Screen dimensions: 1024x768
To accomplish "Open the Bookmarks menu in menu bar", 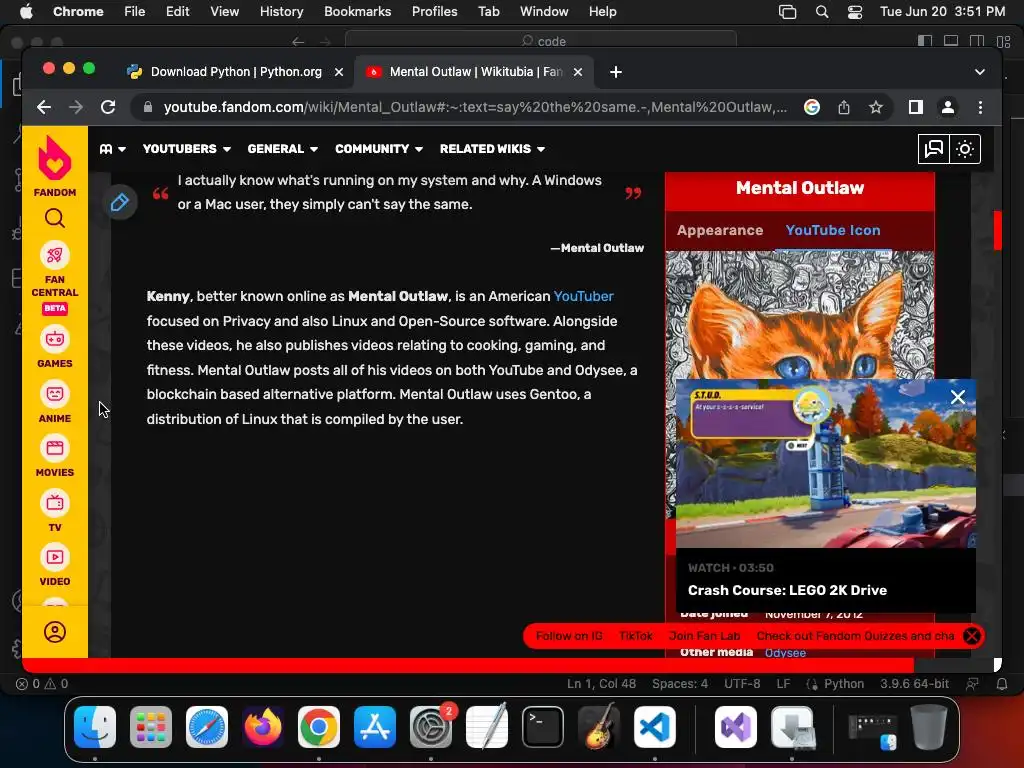I will click(x=357, y=12).
